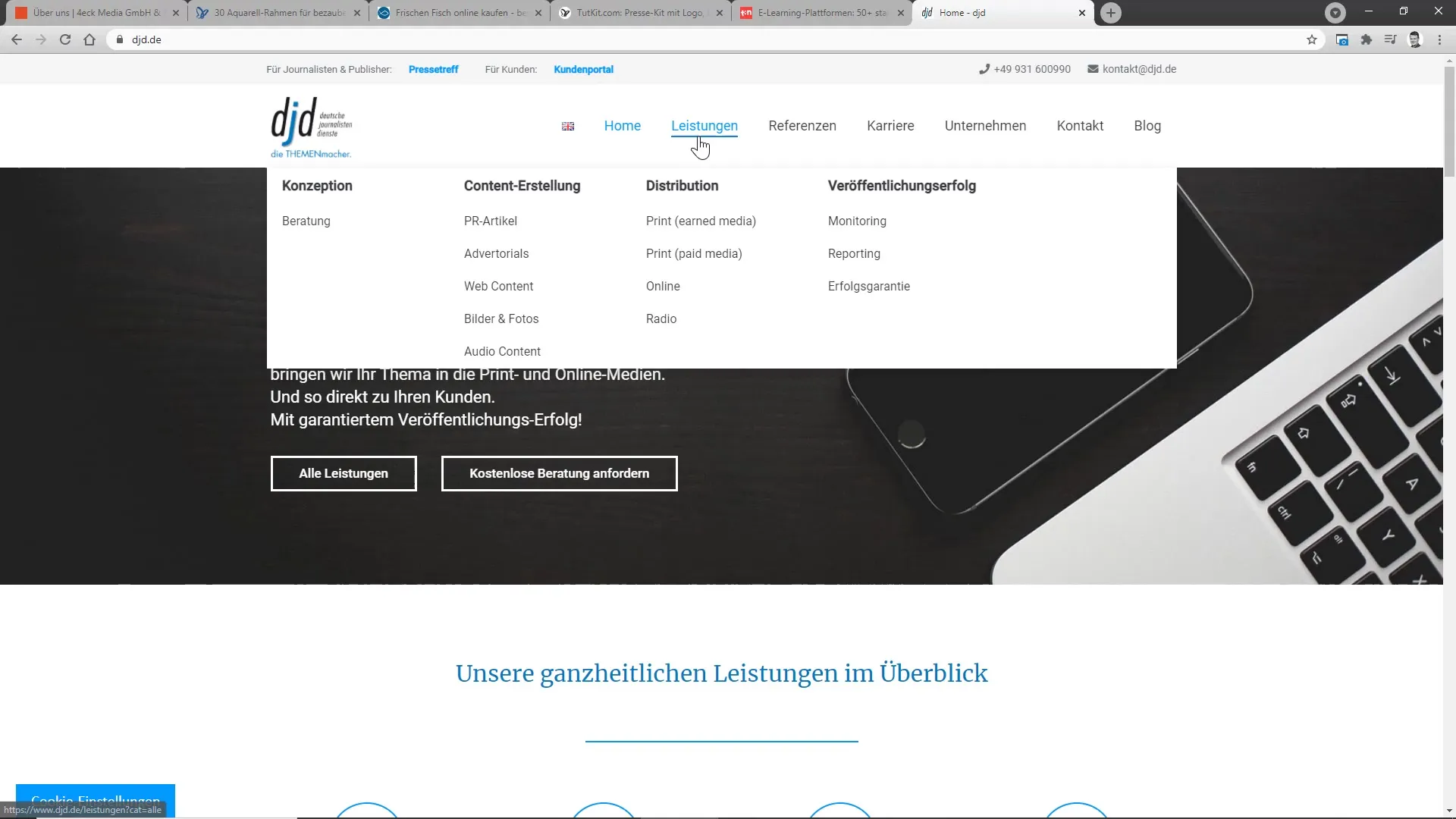Open the media control playlist icon
The width and height of the screenshot is (1456, 819).
(1390, 39)
